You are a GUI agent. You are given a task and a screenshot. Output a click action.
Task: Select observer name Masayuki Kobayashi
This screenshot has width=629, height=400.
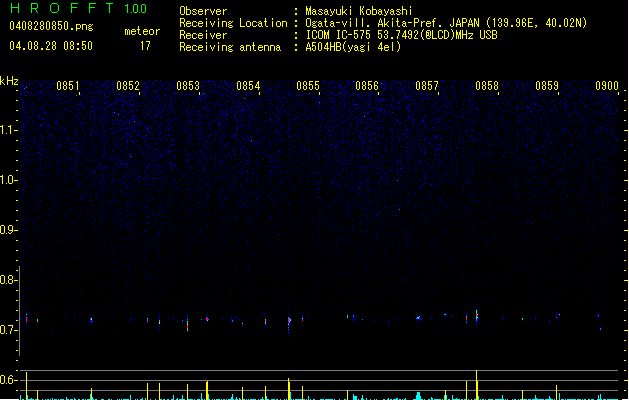click(x=359, y=11)
